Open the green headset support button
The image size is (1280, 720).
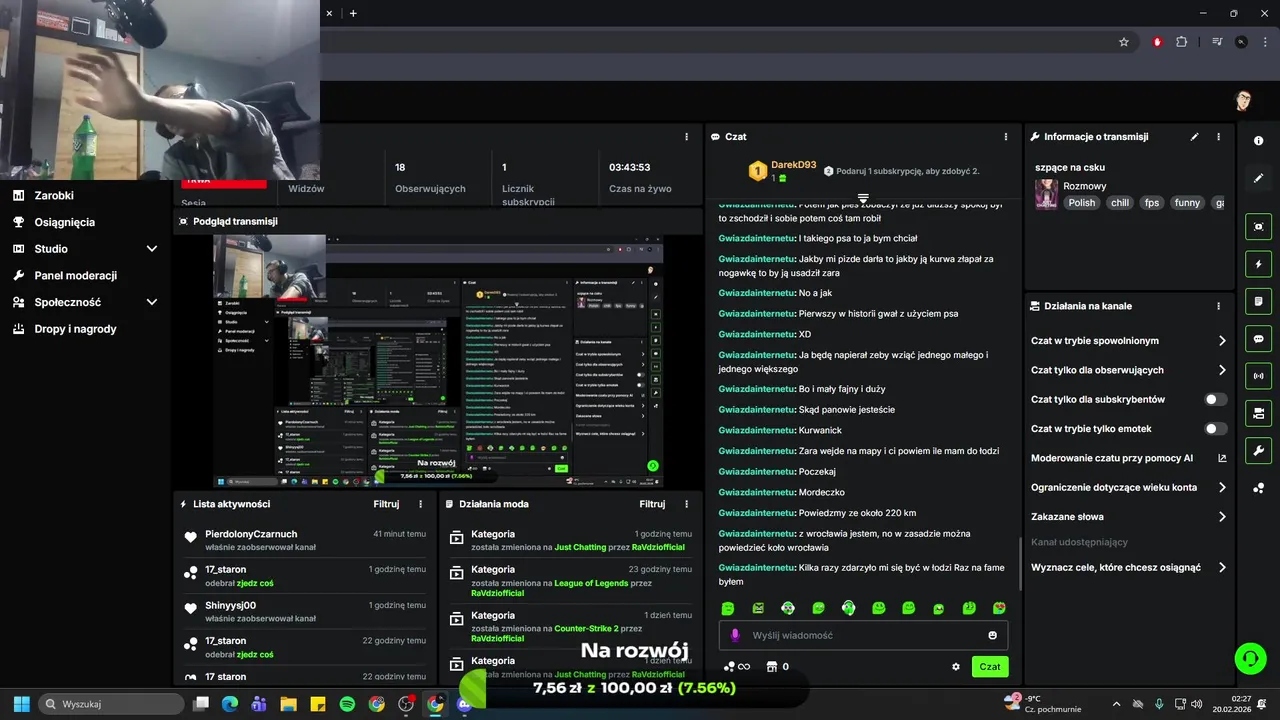[x=1250, y=658]
